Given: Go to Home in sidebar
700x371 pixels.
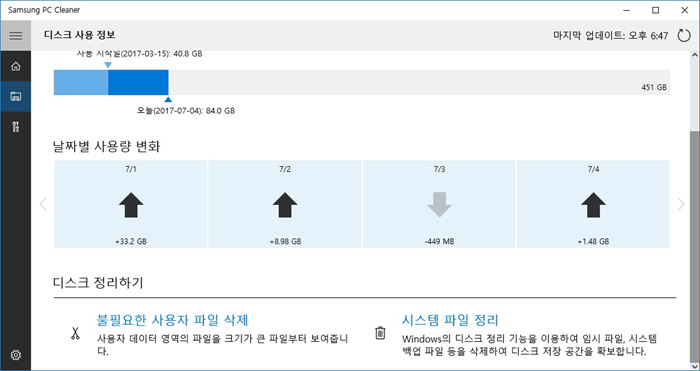Looking at the screenshot, I should pos(16,67).
